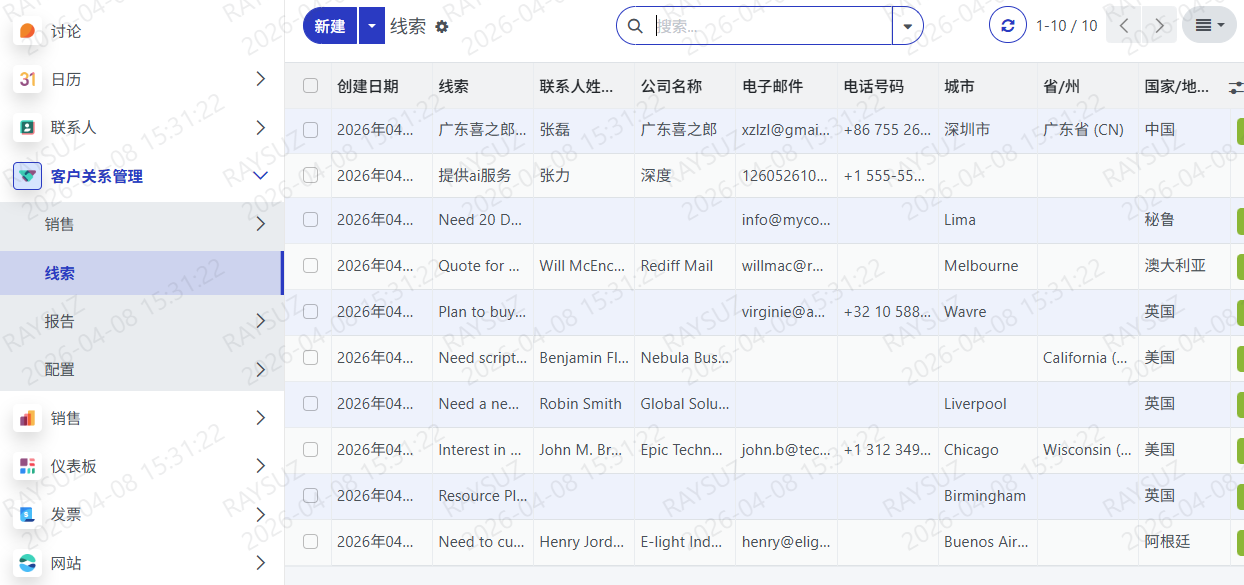Viewport: 1244px width, 585px height.
Task: Click the 深圳市 city cell
Action: pyautogui.click(x=987, y=130)
